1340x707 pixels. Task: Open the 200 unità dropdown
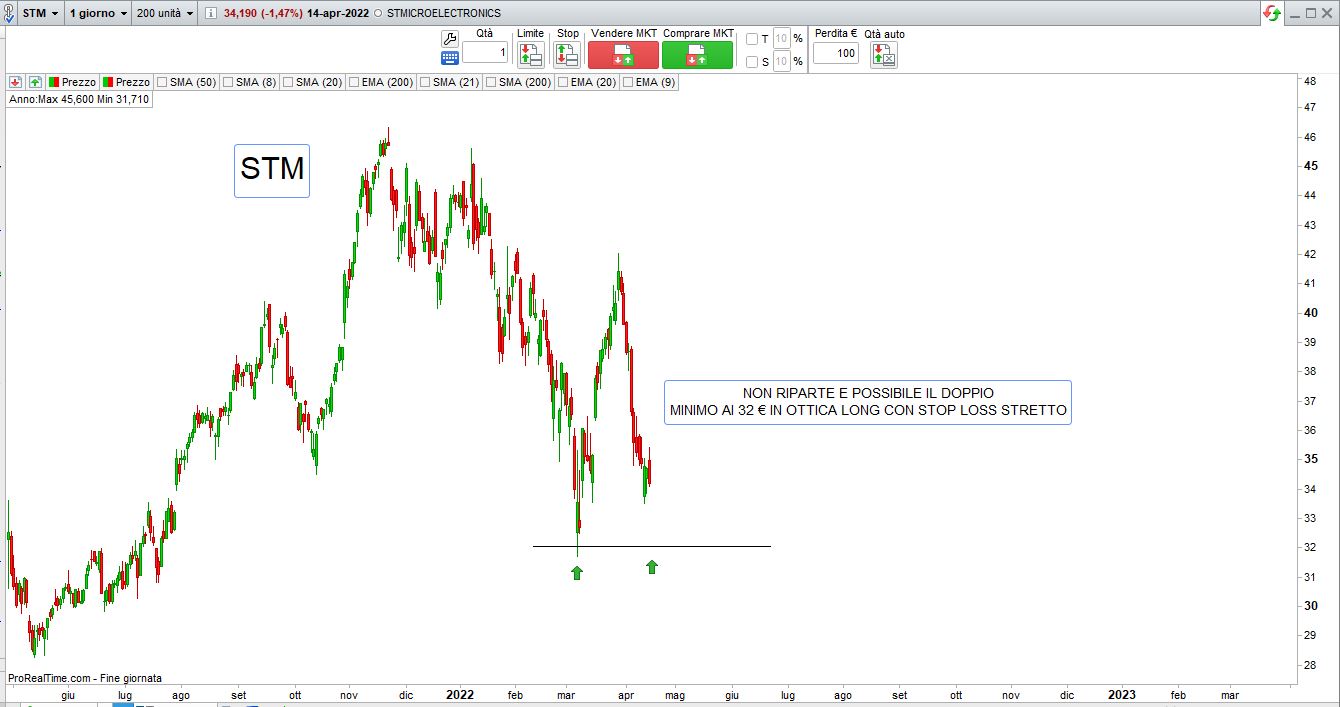point(165,13)
